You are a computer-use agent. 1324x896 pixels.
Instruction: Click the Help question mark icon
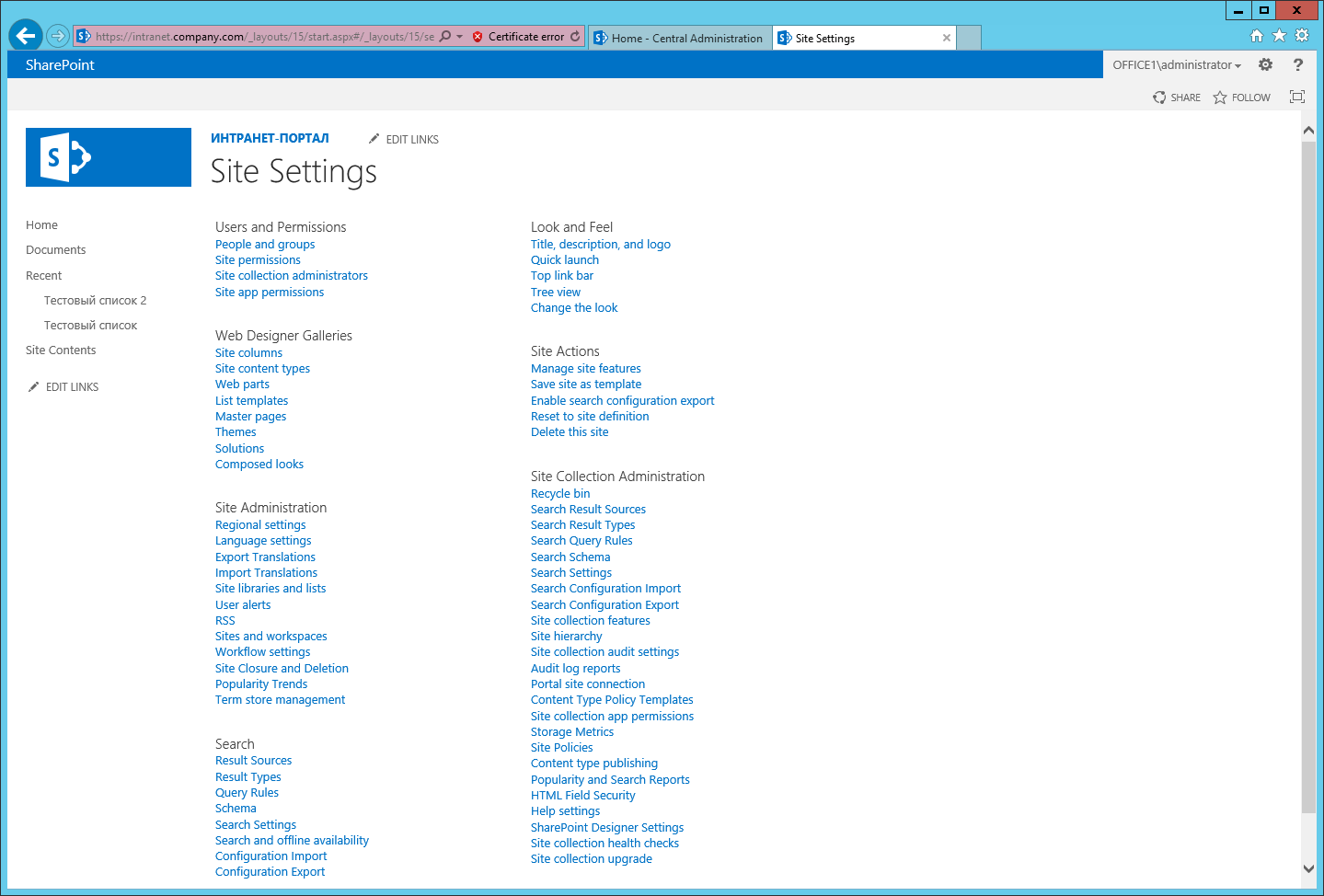point(1298,64)
